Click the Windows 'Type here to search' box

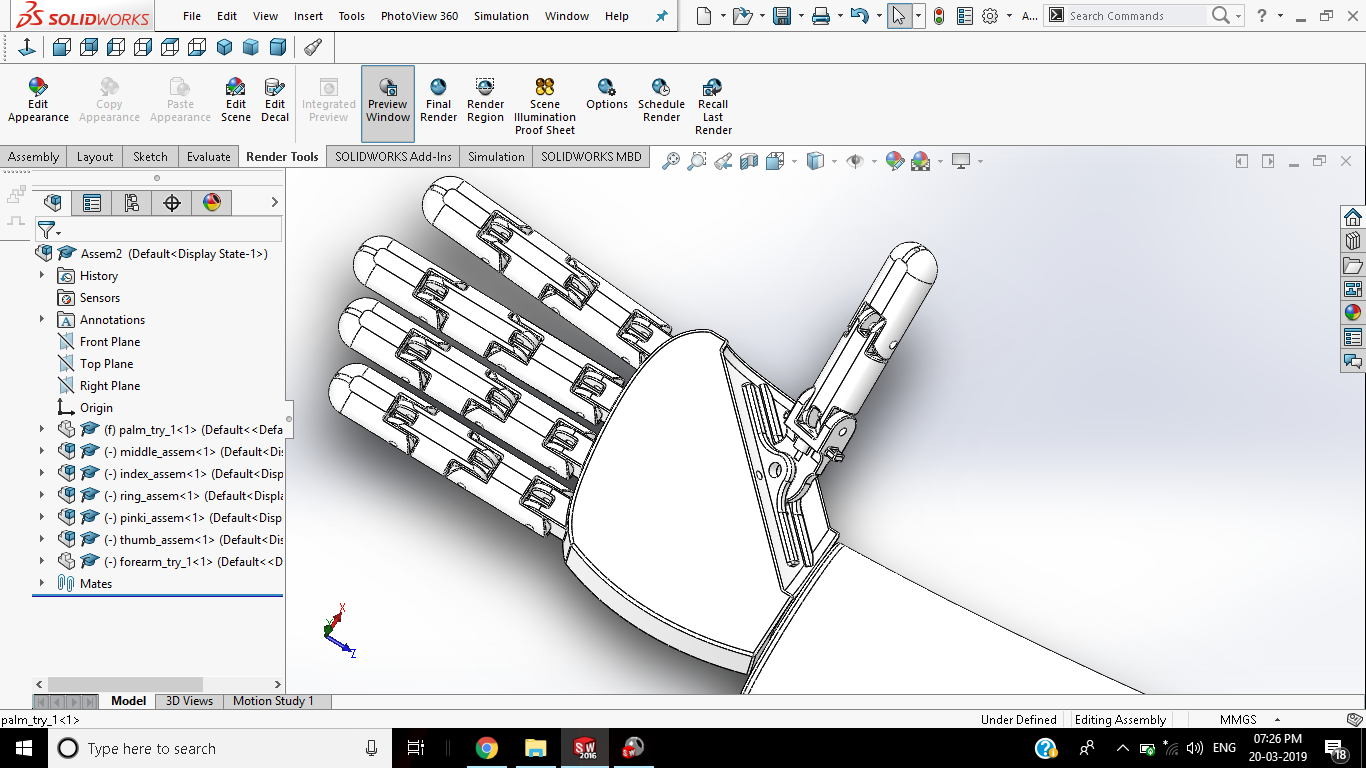[x=220, y=748]
